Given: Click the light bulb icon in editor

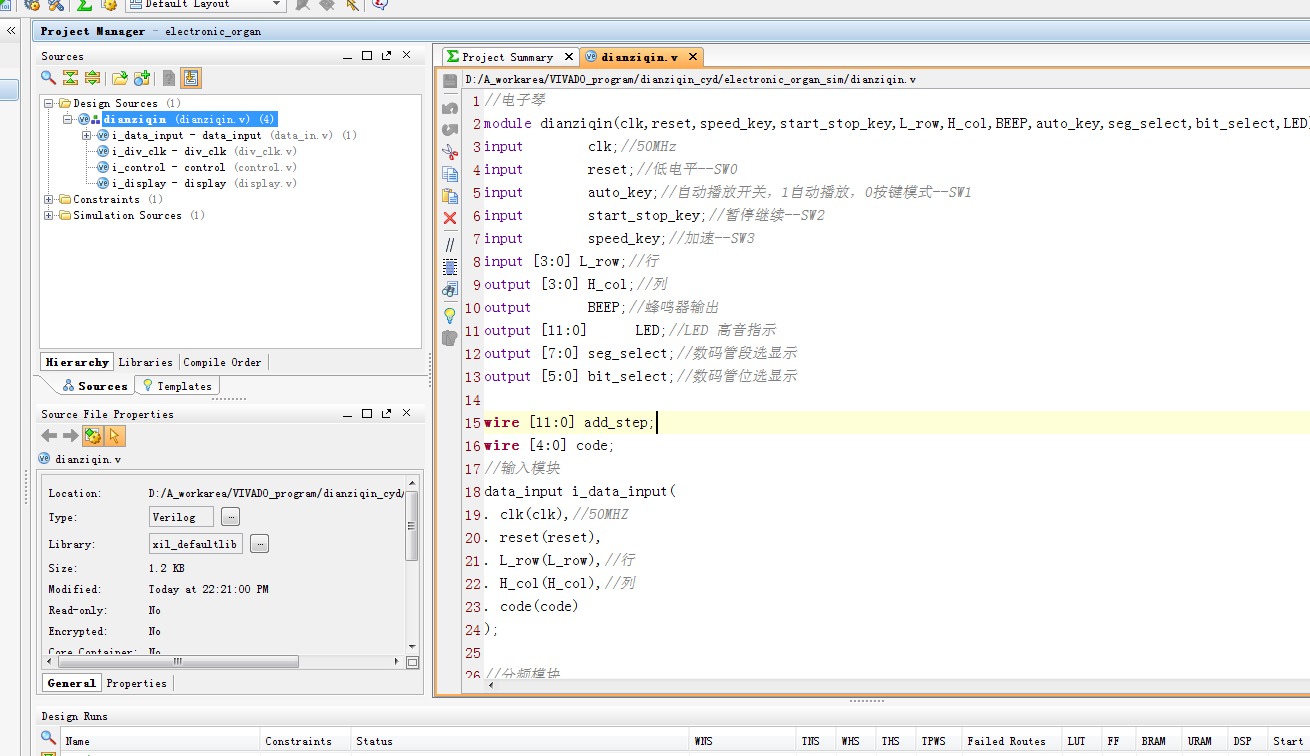Looking at the screenshot, I should pos(450,314).
